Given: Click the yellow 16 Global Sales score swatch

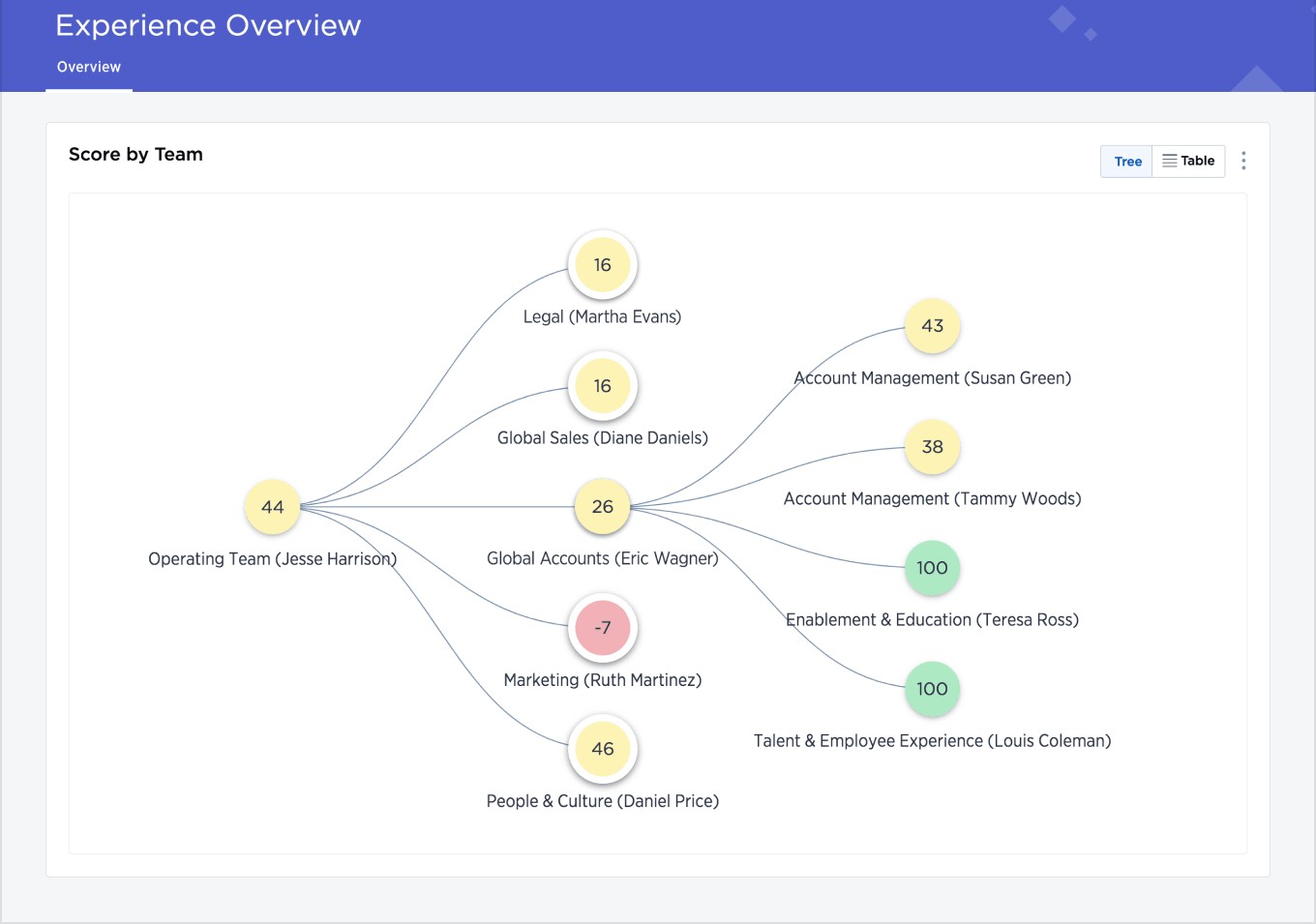Looking at the screenshot, I should pyautogui.click(x=603, y=385).
